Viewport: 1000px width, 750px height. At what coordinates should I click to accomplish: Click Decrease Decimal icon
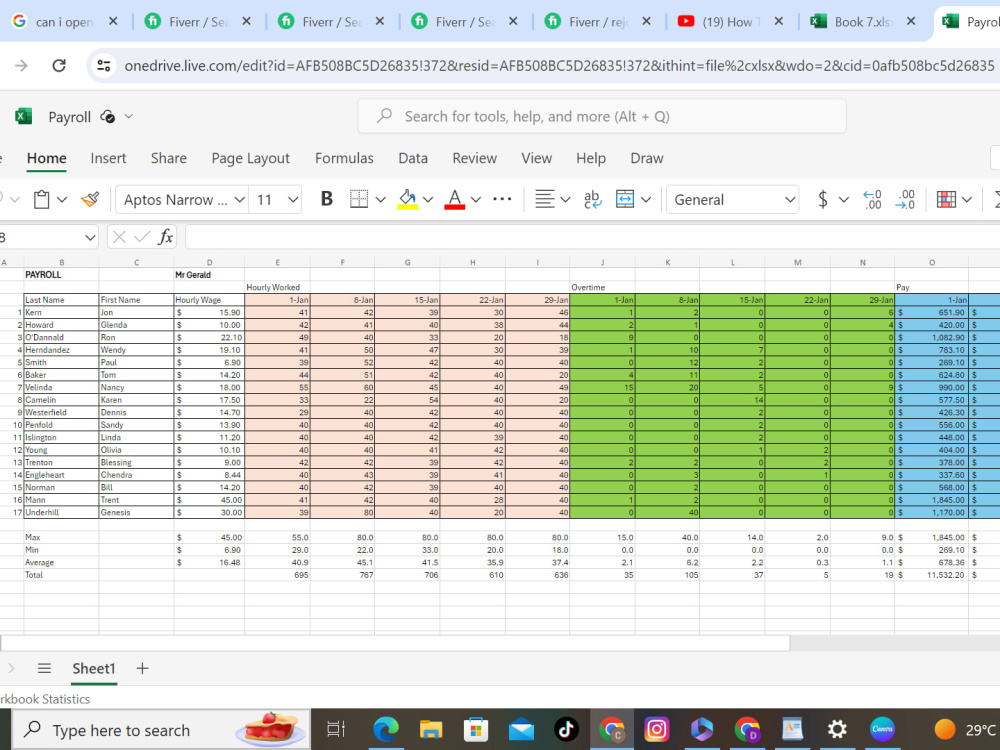(872, 200)
